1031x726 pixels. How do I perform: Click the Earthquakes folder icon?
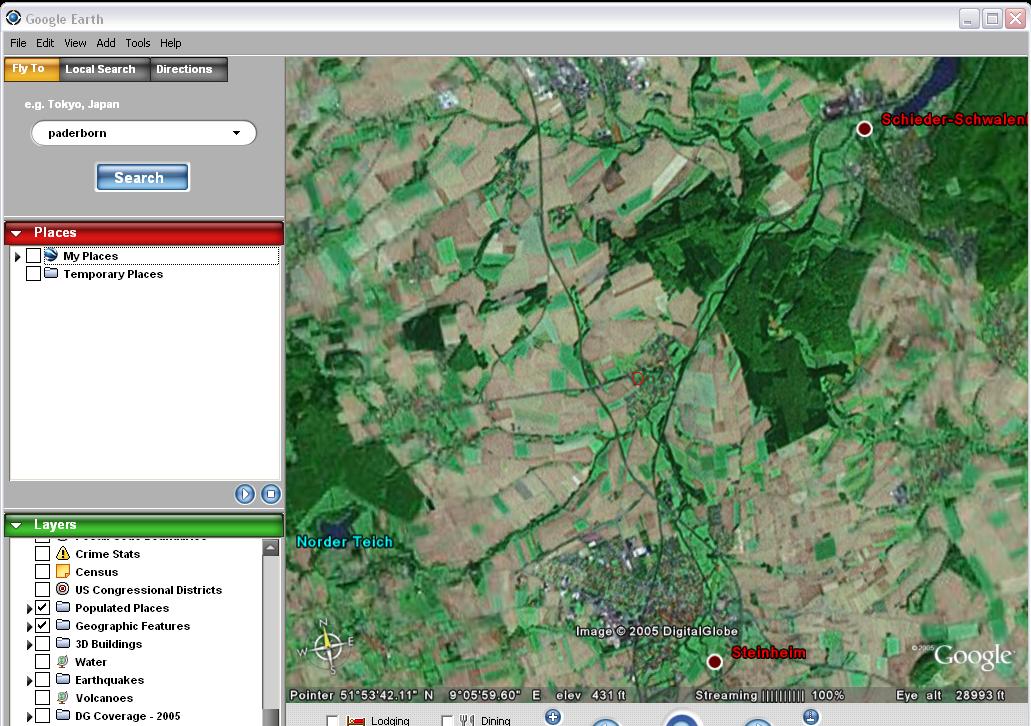click(63, 679)
